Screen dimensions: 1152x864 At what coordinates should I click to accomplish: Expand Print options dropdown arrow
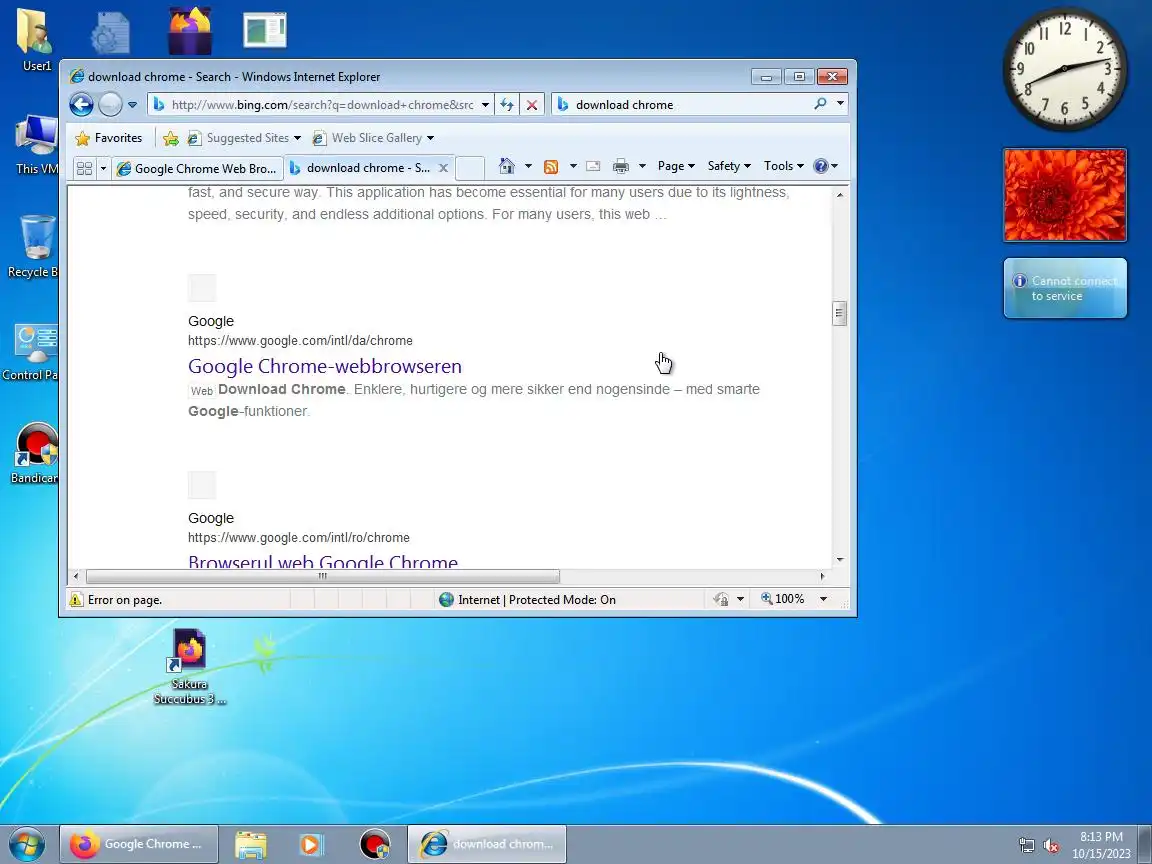tap(642, 166)
